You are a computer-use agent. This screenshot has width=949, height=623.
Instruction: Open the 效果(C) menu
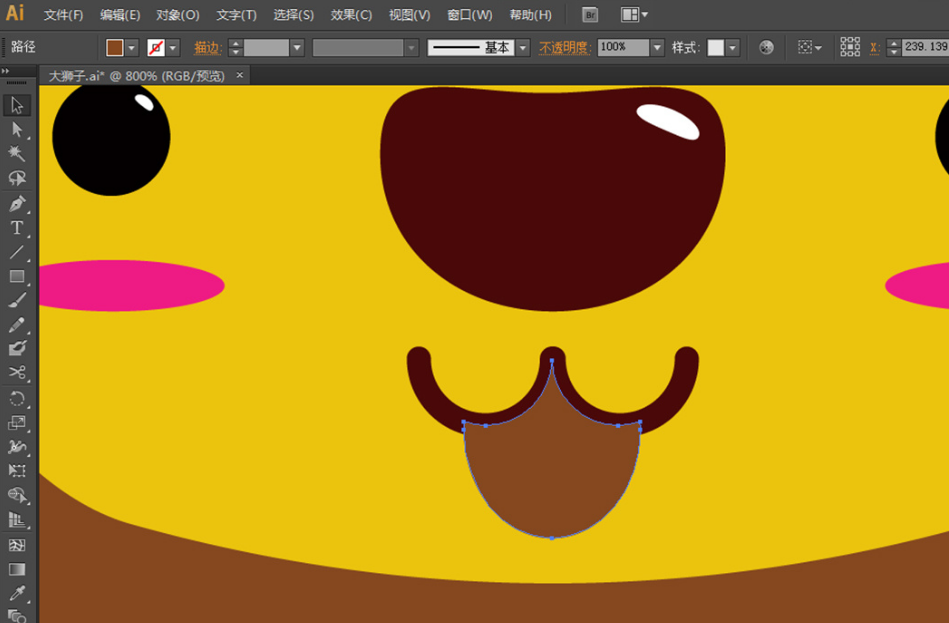(x=351, y=15)
